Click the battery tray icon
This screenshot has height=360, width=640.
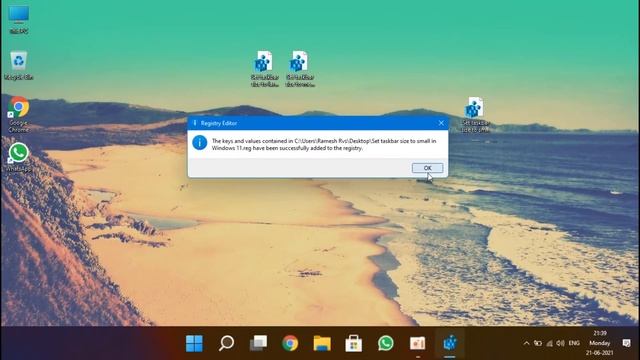[x=538, y=343]
